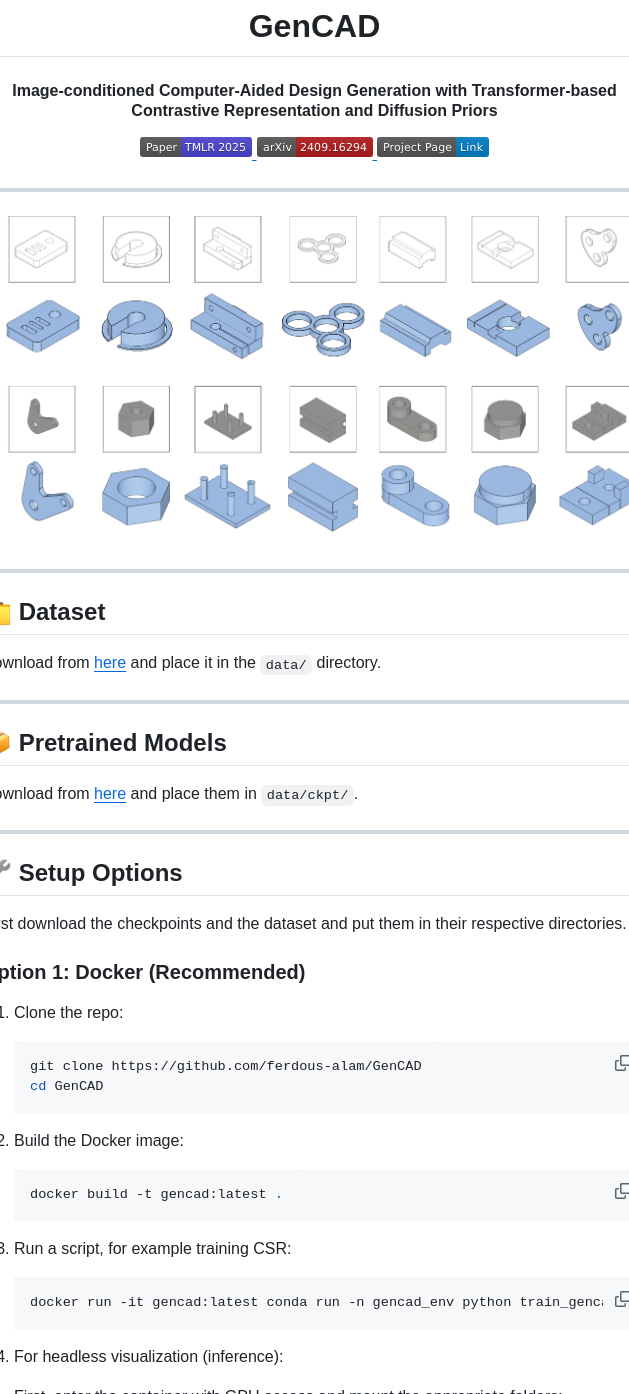The height and width of the screenshot is (1394, 629).
Task: Open the arXiv 2409.16294 badge
Action: coord(315,147)
